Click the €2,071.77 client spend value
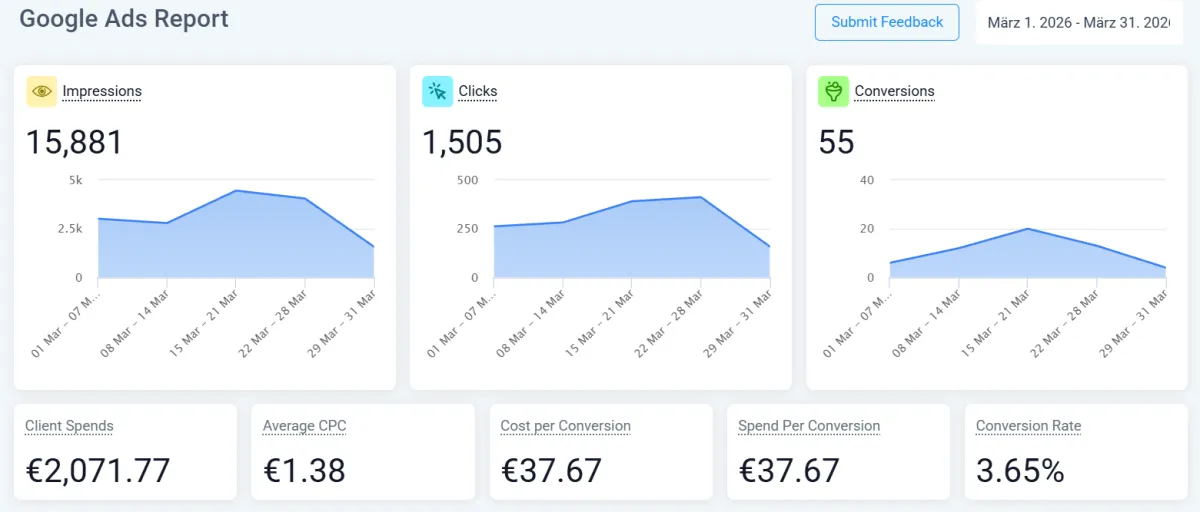The height and width of the screenshot is (512, 1200). pyautogui.click(x=98, y=470)
